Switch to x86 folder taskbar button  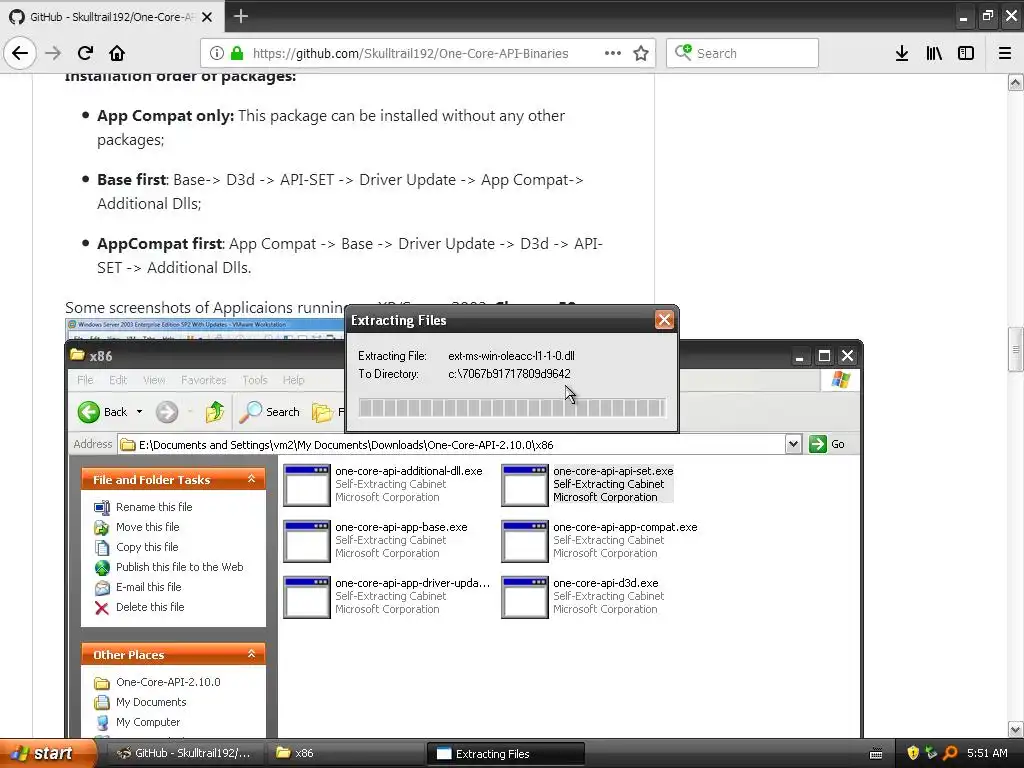point(346,753)
